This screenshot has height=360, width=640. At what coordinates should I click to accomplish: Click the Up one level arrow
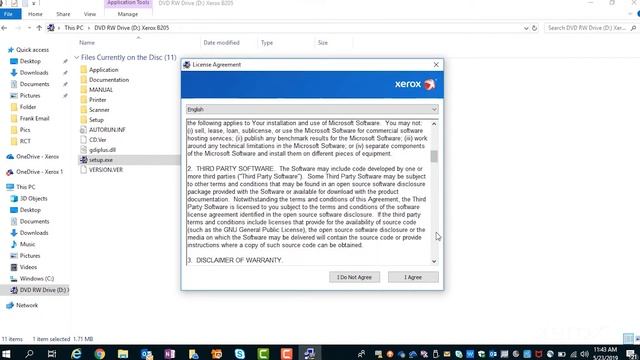[39, 28]
